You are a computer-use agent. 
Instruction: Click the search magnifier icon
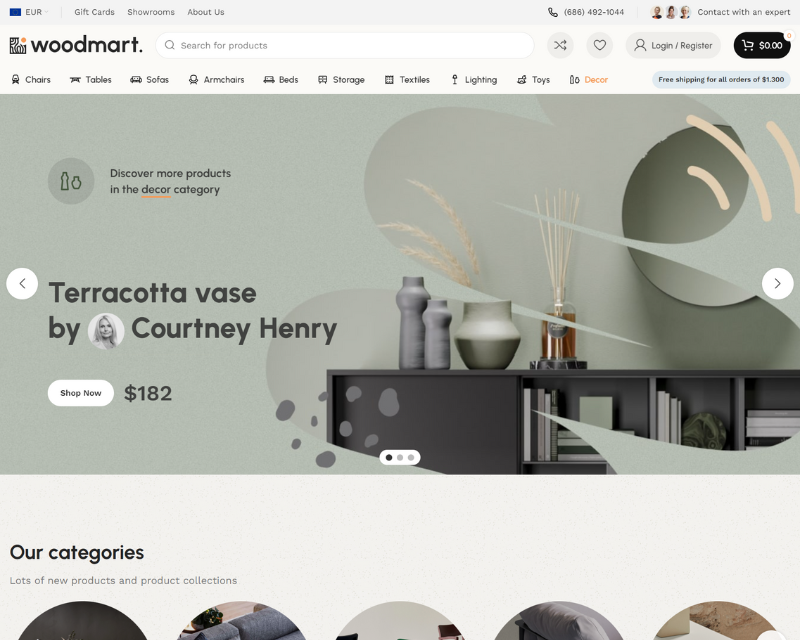170,45
